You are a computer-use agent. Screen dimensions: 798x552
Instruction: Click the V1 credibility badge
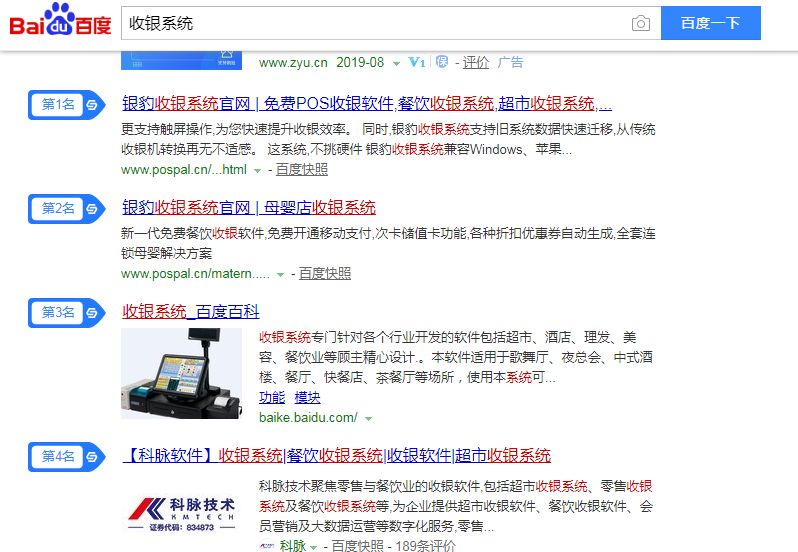[417, 62]
